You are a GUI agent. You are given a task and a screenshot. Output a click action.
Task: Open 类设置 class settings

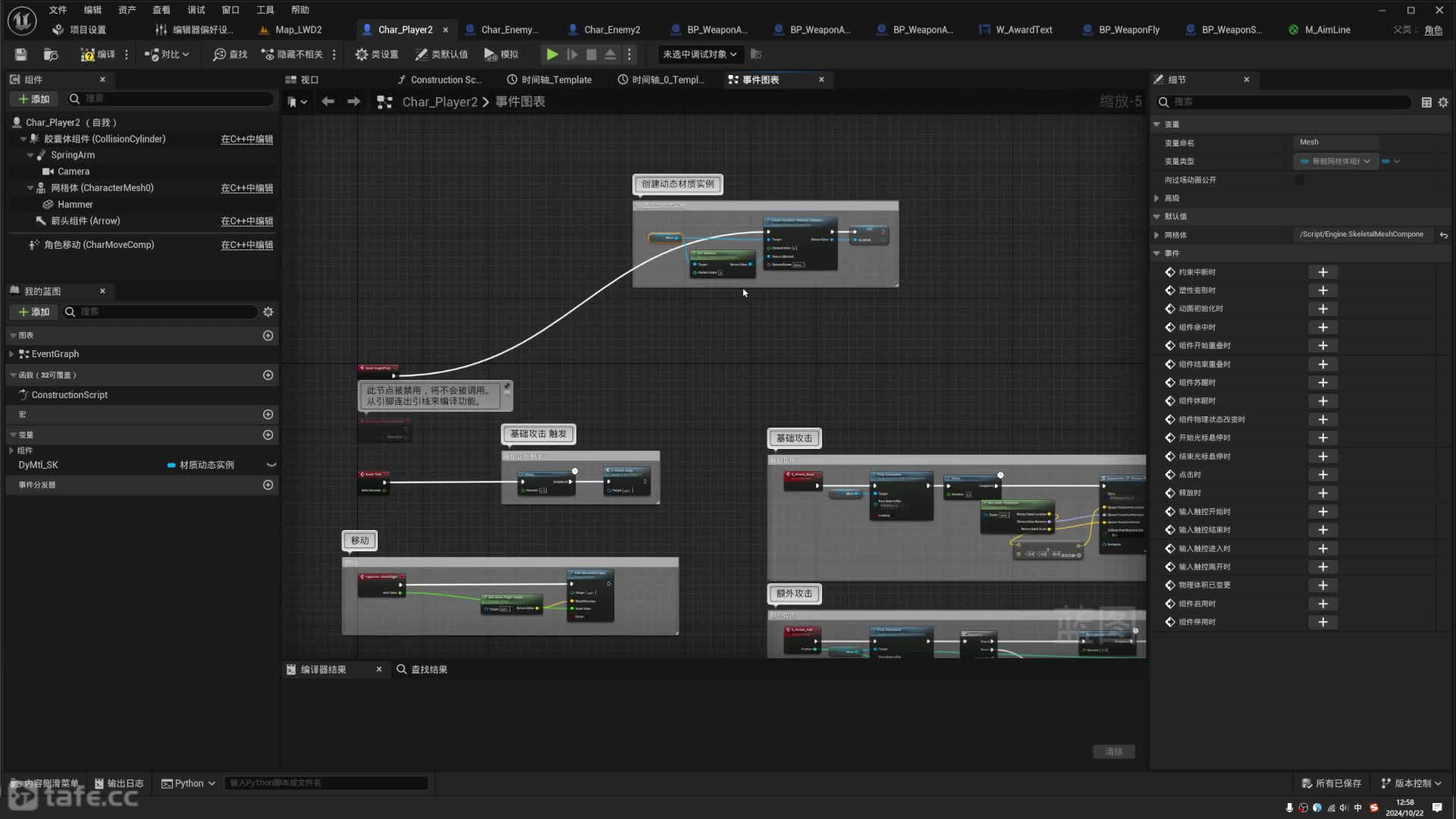coord(376,54)
